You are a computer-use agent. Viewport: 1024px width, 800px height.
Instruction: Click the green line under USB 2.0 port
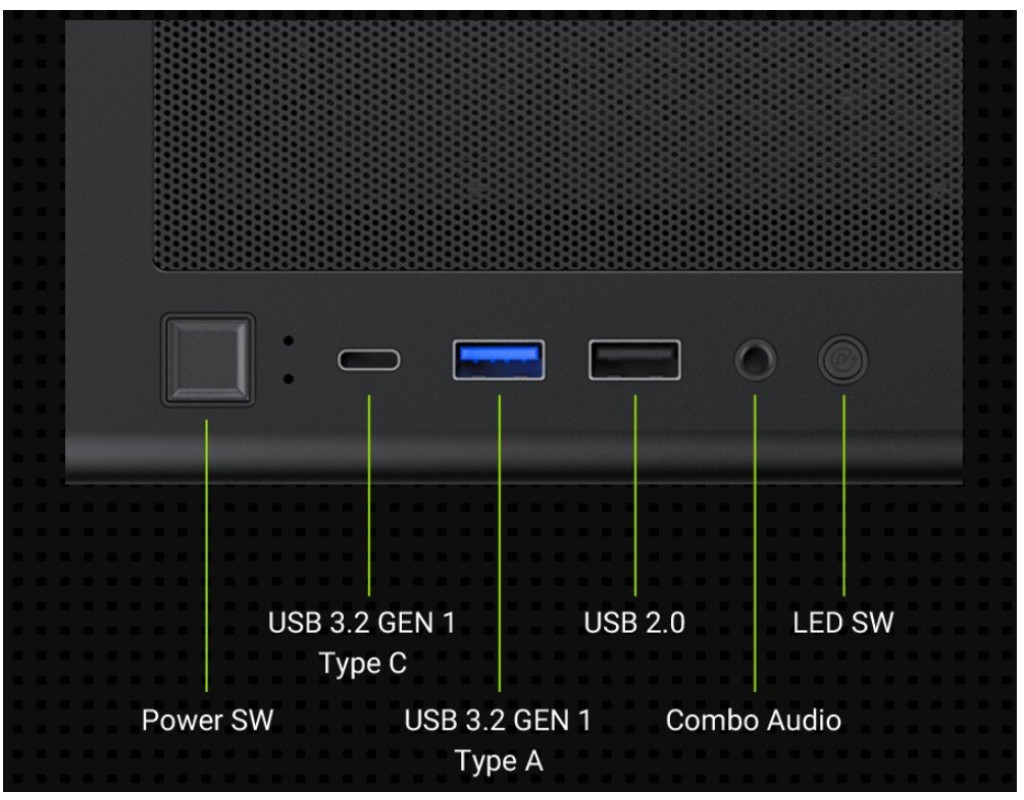[635, 495]
